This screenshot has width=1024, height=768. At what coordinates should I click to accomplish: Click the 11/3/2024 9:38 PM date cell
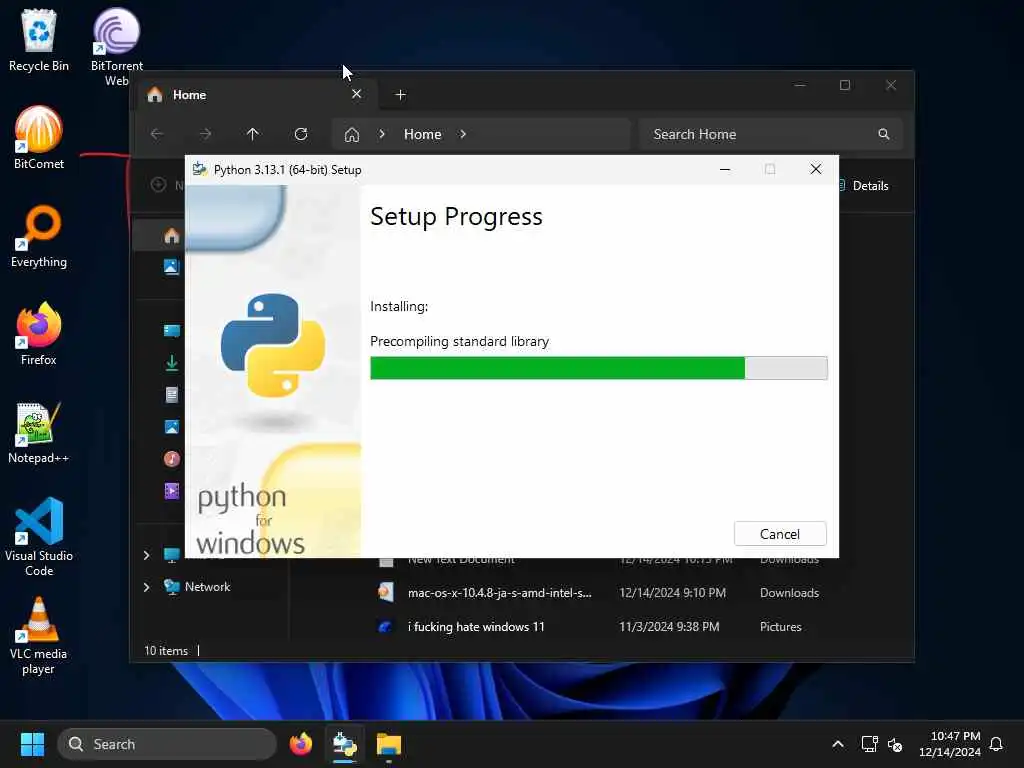tap(669, 626)
